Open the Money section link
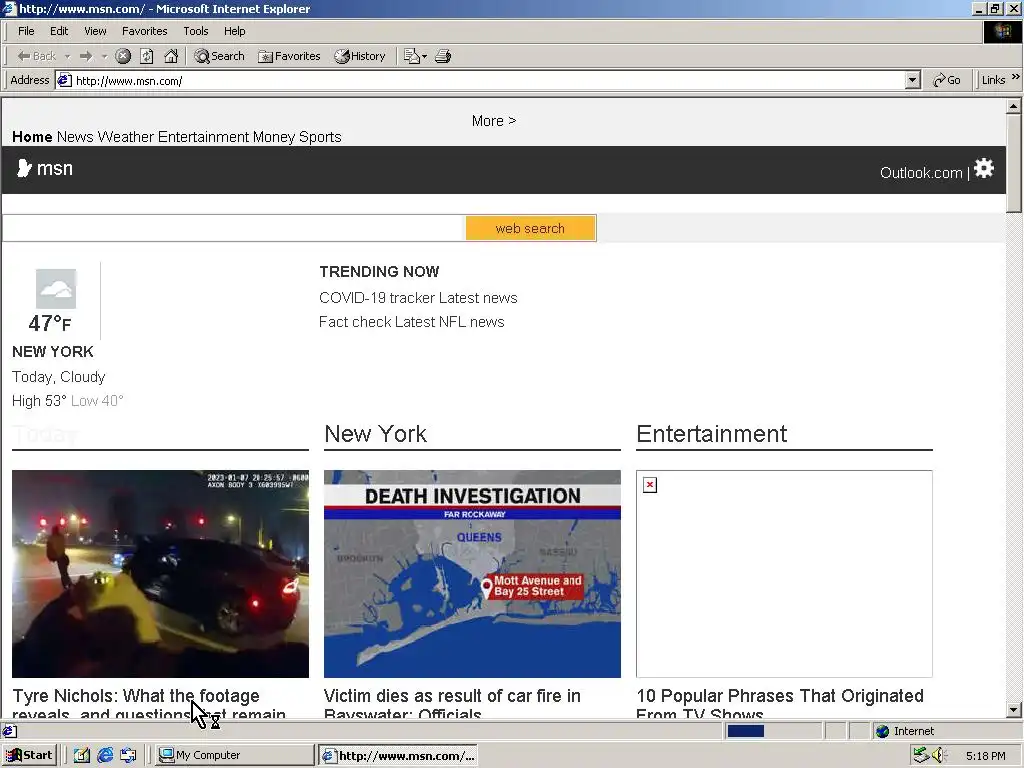The image size is (1024, 768). (274, 137)
